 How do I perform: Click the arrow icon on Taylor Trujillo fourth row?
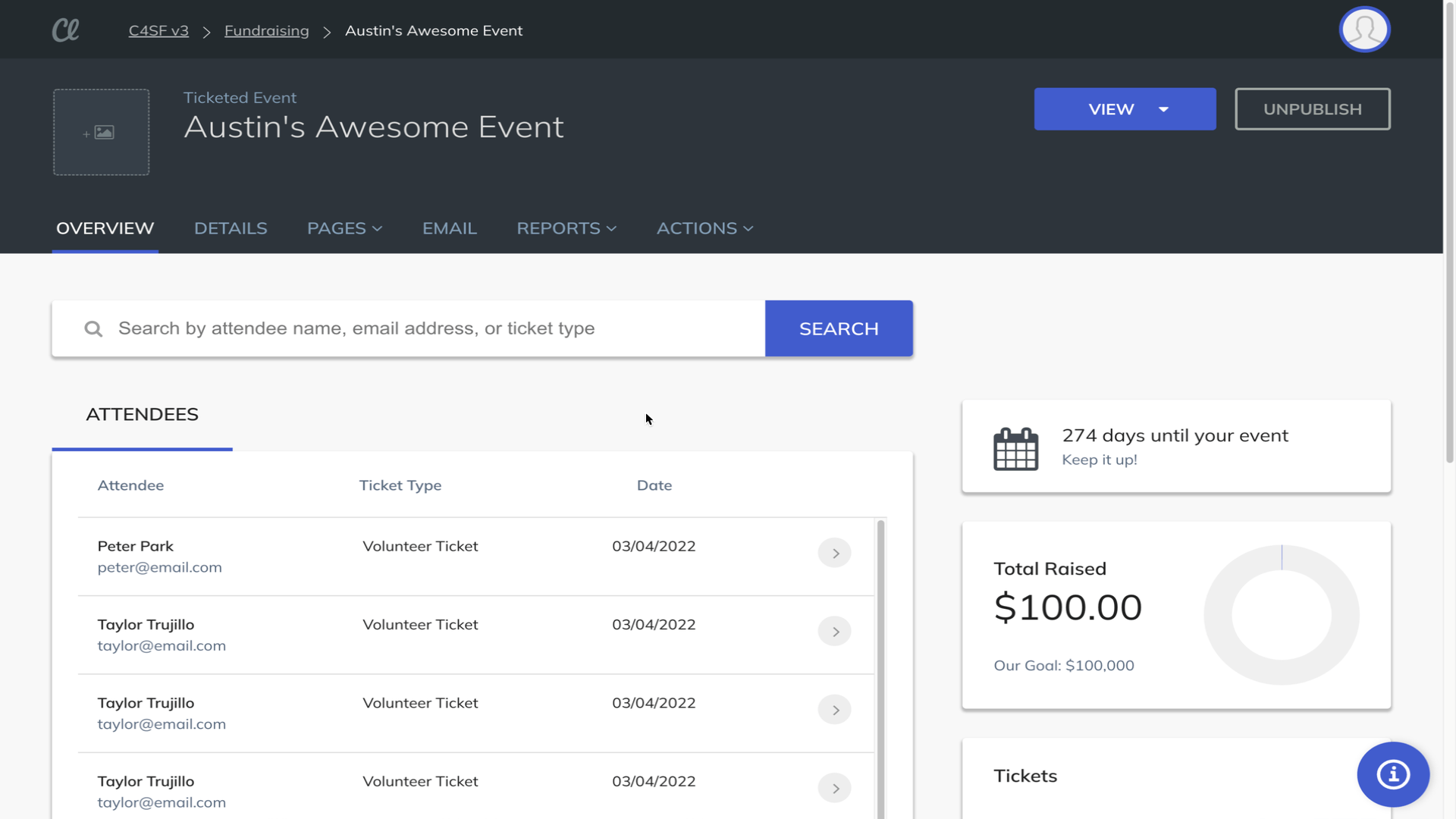click(834, 788)
